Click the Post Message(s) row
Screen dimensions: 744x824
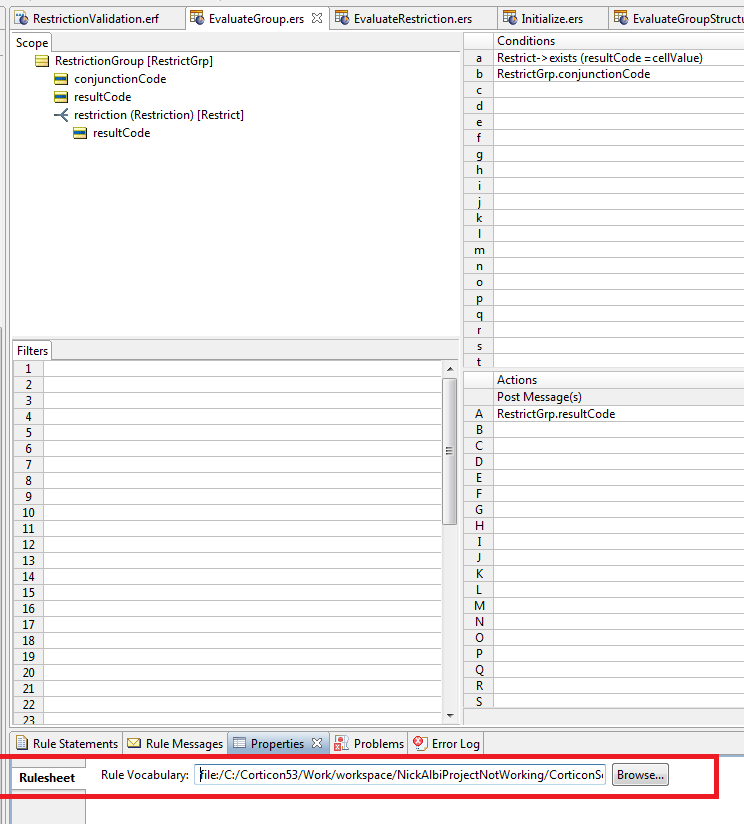pyautogui.click(x=619, y=397)
